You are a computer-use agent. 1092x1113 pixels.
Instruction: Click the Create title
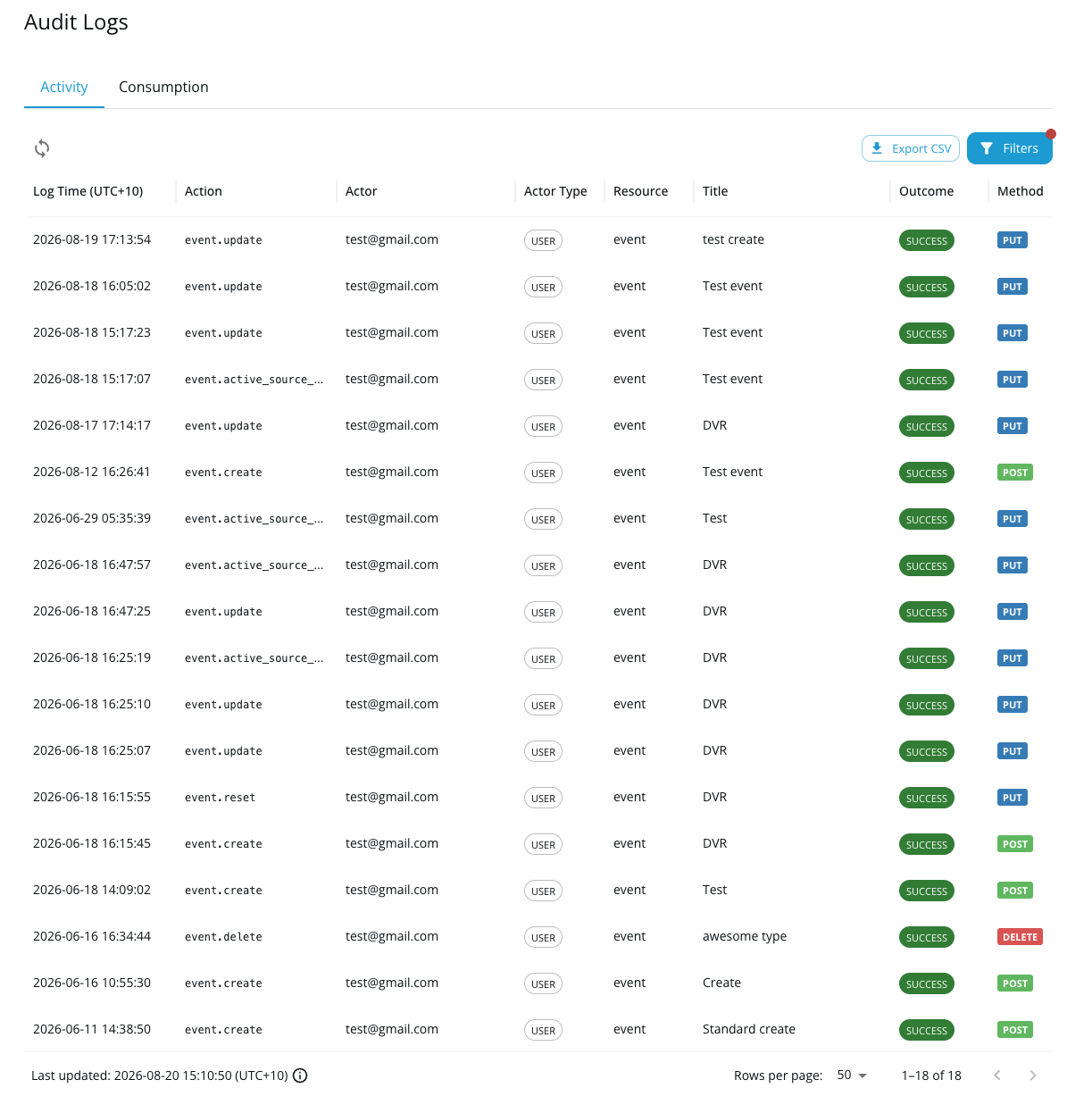pyautogui.click(x=721, y=983)
